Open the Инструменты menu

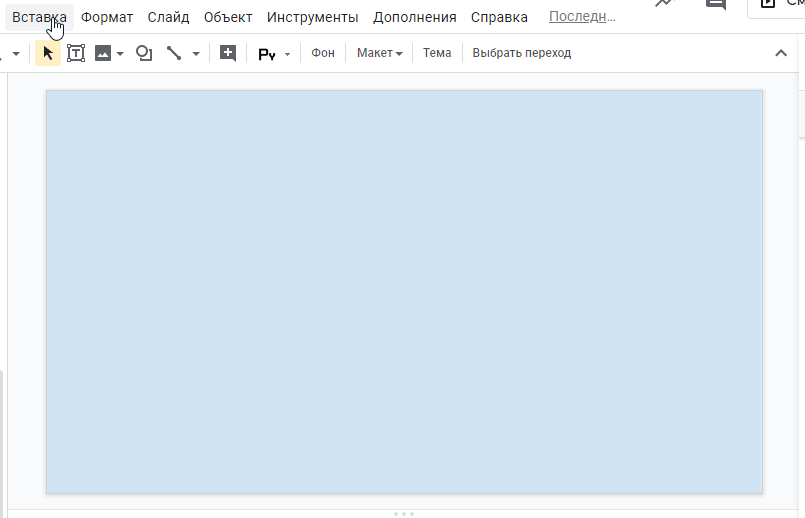(x=312, y=17)
